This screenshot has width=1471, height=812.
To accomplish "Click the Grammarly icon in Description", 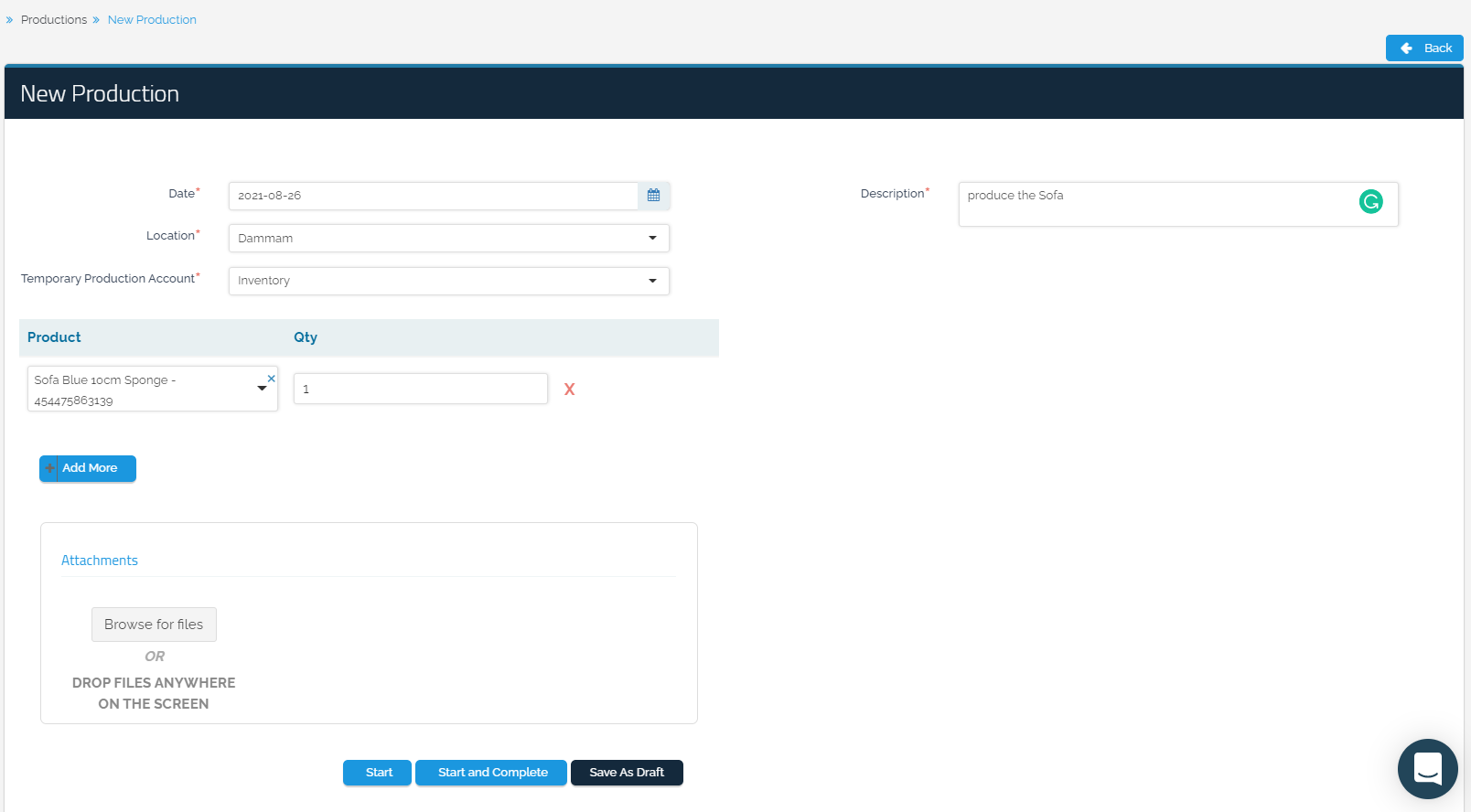I will point(1370,202).
